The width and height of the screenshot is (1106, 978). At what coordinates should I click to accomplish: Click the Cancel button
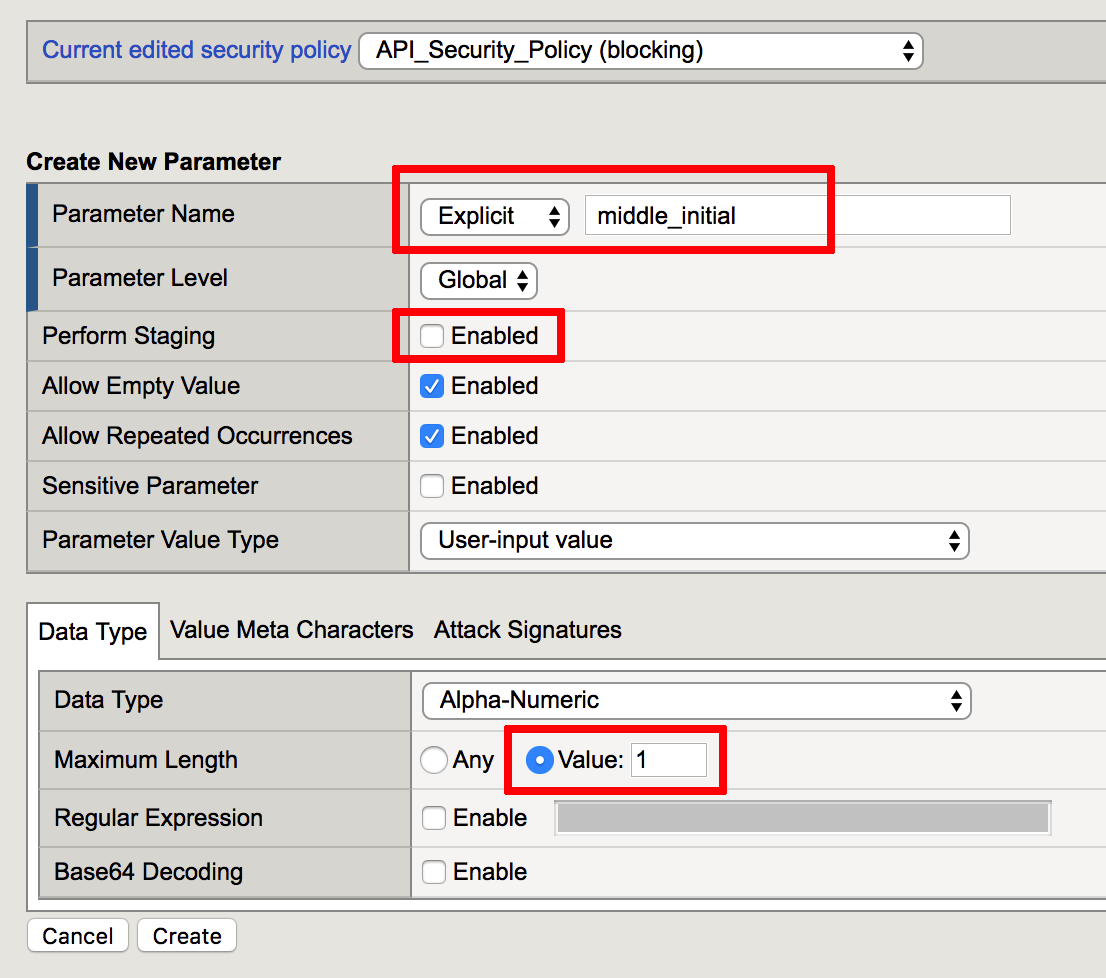pos(78,936)
